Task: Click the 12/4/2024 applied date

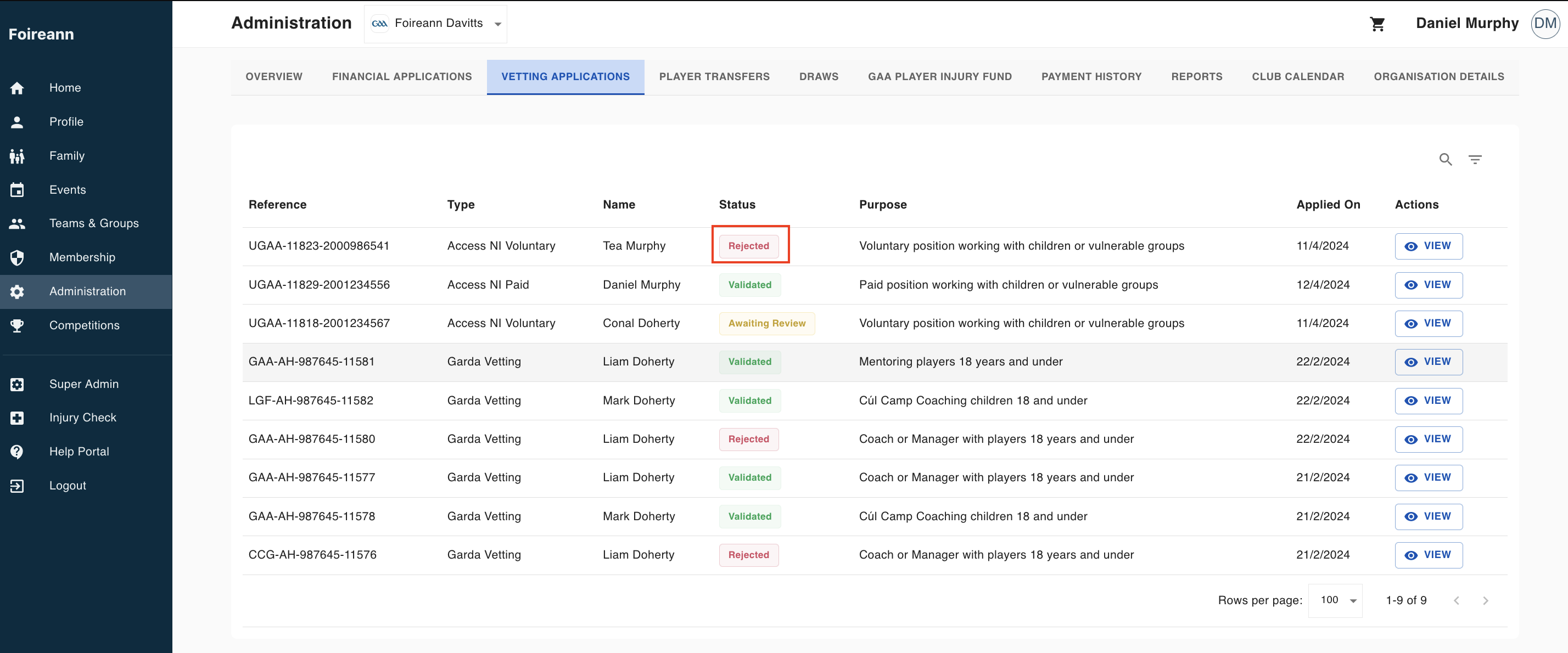Action: 1323,285
